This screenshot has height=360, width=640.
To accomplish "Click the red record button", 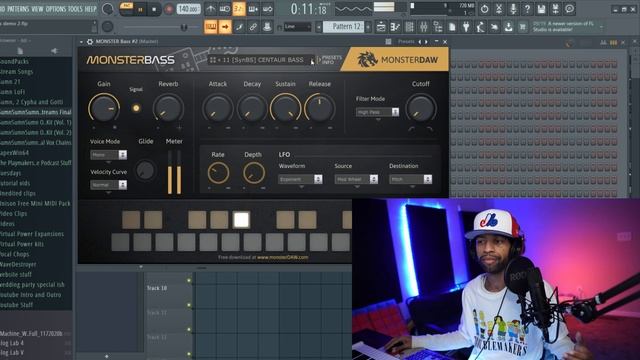I will click(169, 9).
